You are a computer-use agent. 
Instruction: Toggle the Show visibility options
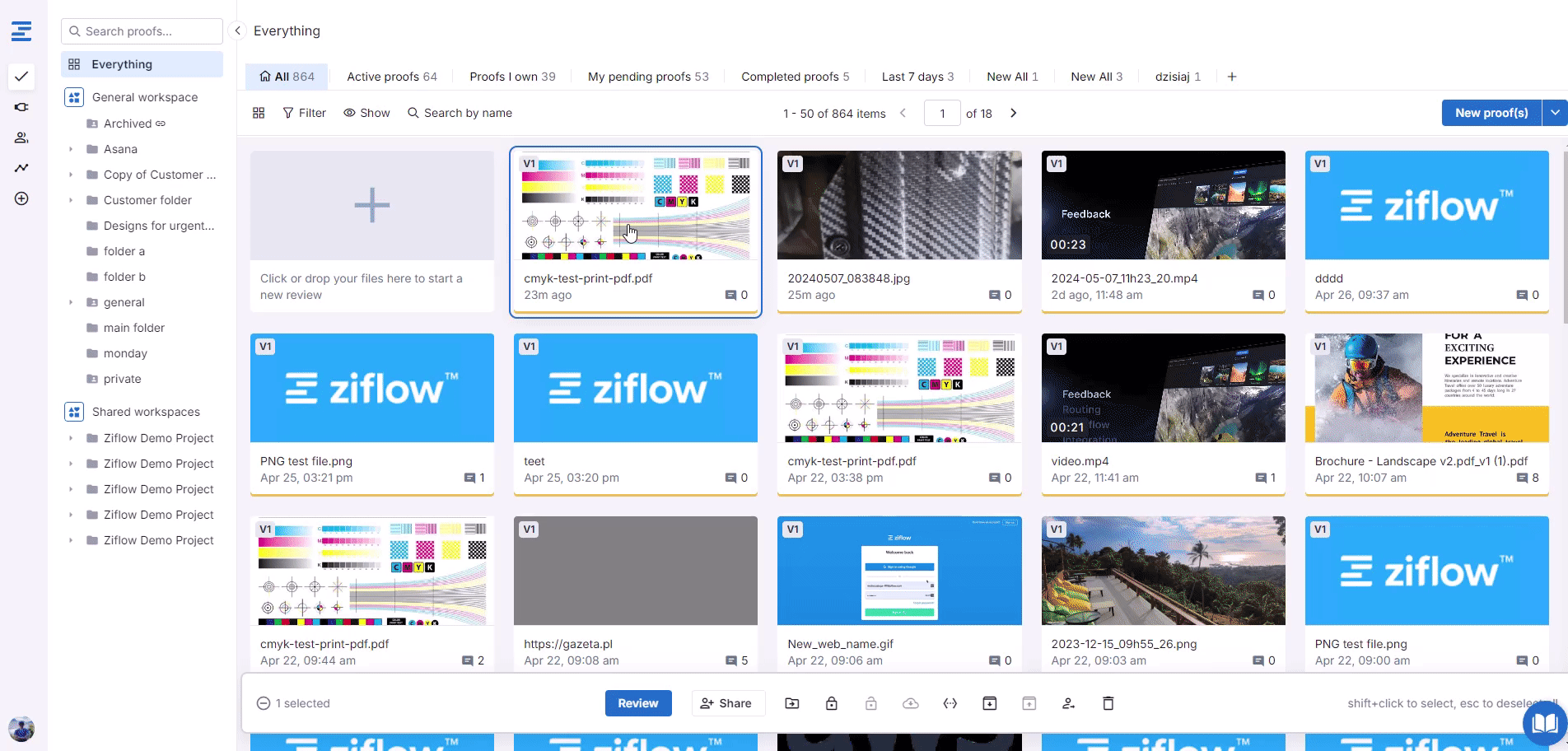coord(366,113)
